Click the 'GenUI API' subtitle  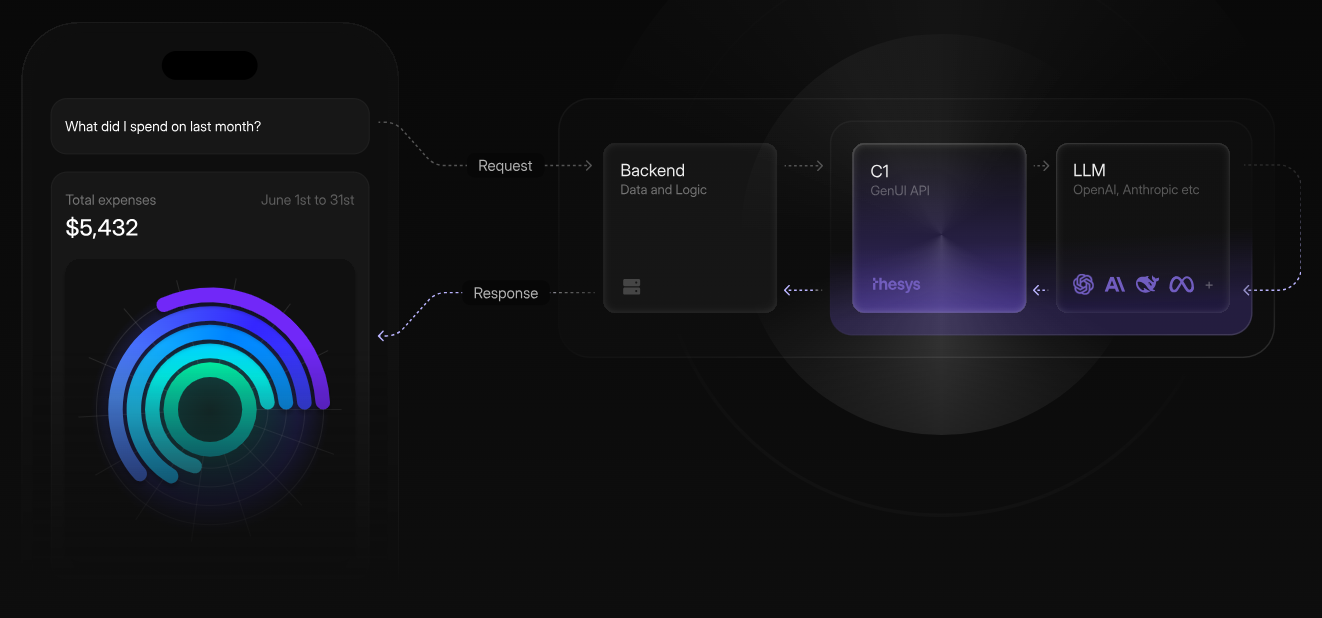point(900,190)
